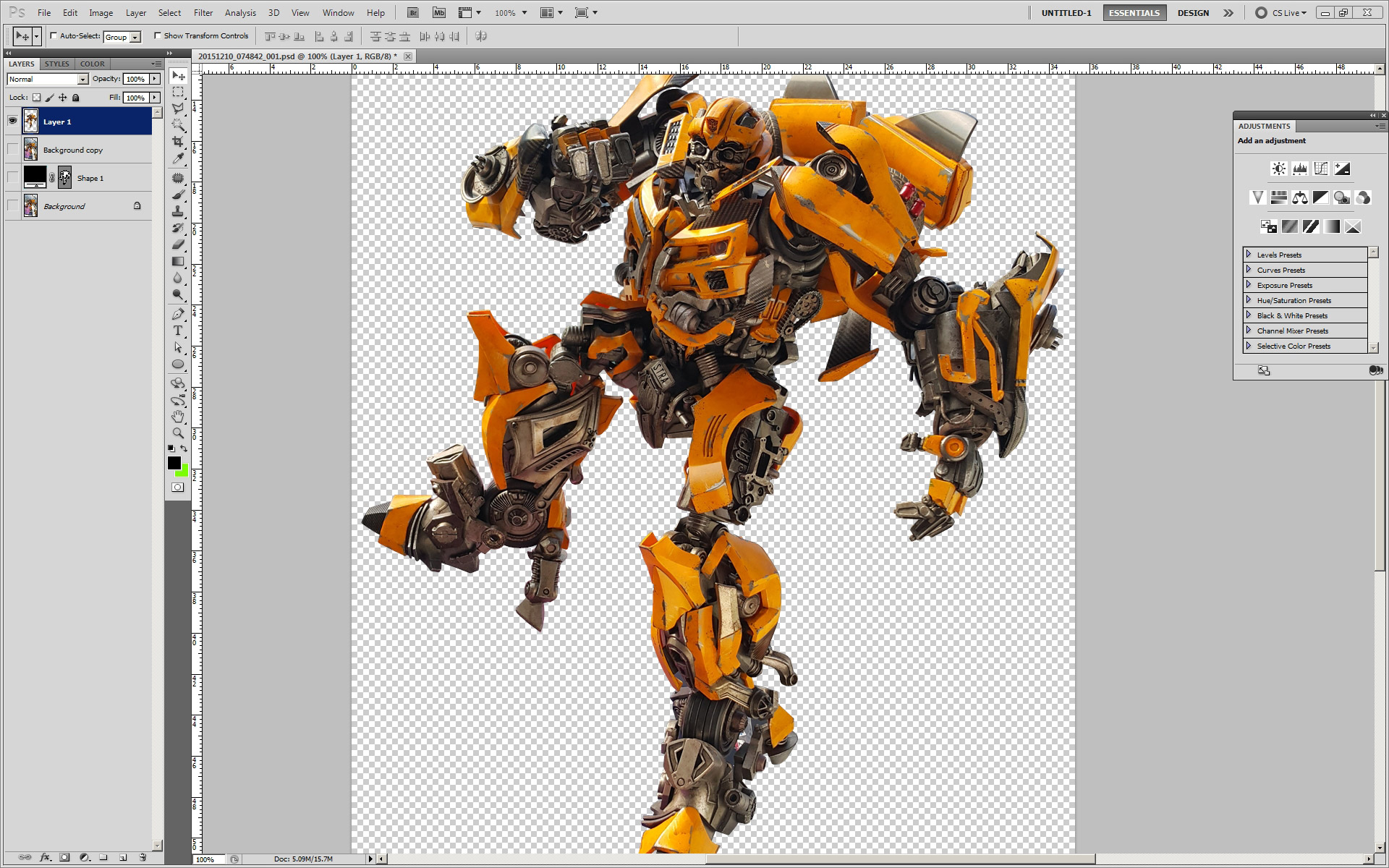Select the Pen tool
Viewport: 1389px width, 868px height.
[x=178, y=314]
